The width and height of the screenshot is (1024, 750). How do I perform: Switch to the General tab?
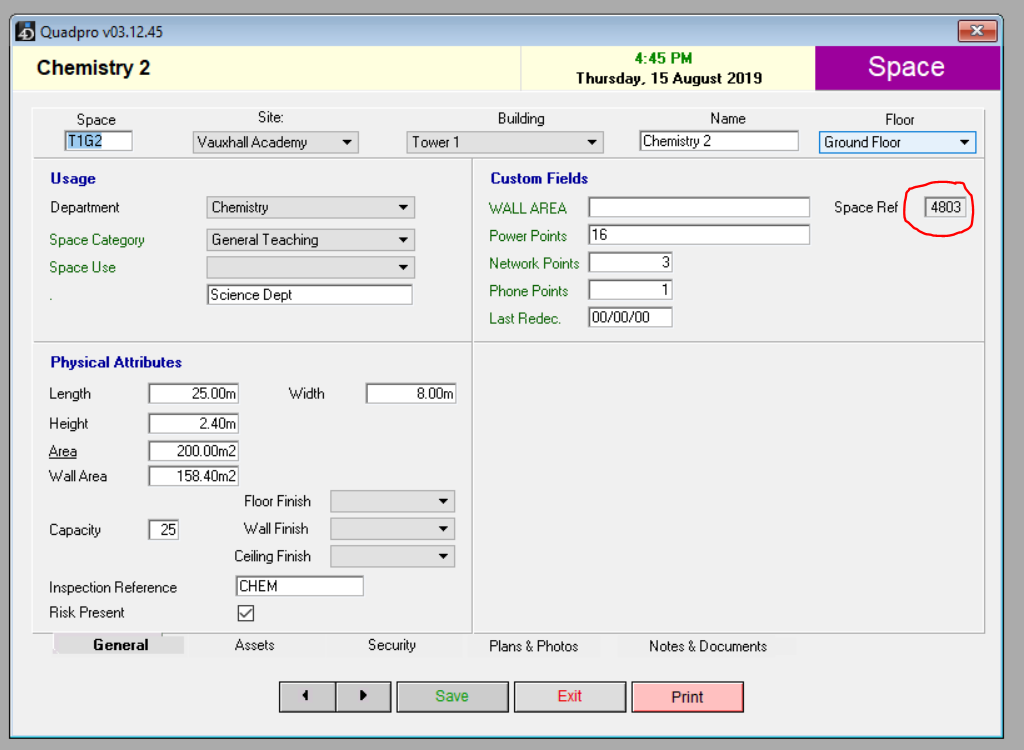(x=120, y=645)
